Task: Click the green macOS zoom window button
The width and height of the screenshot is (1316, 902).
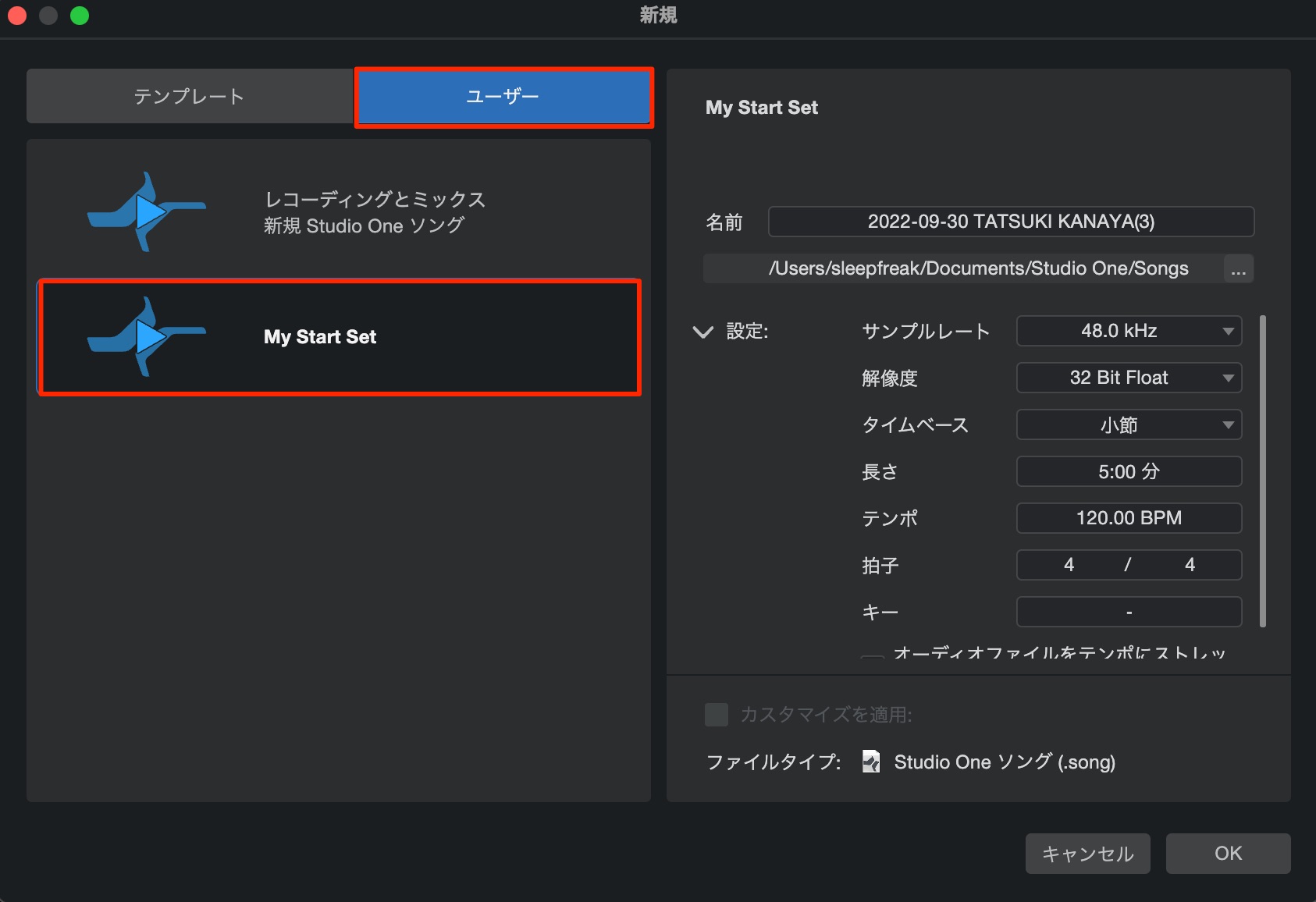Action: [x=80, y=16]
